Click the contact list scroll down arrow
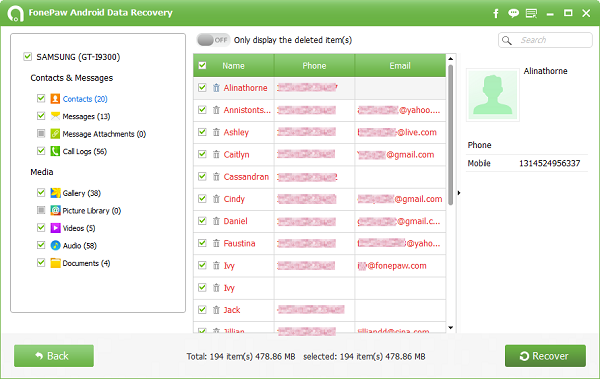The image size is (600, 379). point(450,328)
